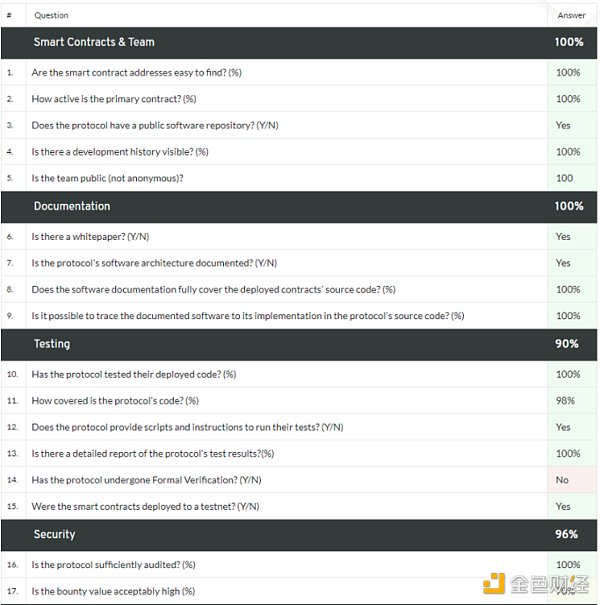Click the 'No' answer for Formal Verification
The width and height of the screenshot is (600, 605).
563,480
